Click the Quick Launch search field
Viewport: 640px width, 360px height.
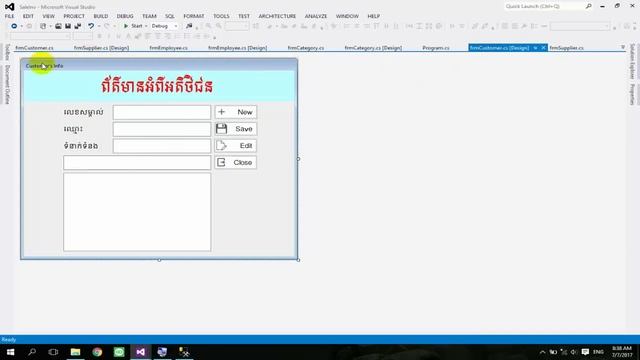[x=544, y=6]
